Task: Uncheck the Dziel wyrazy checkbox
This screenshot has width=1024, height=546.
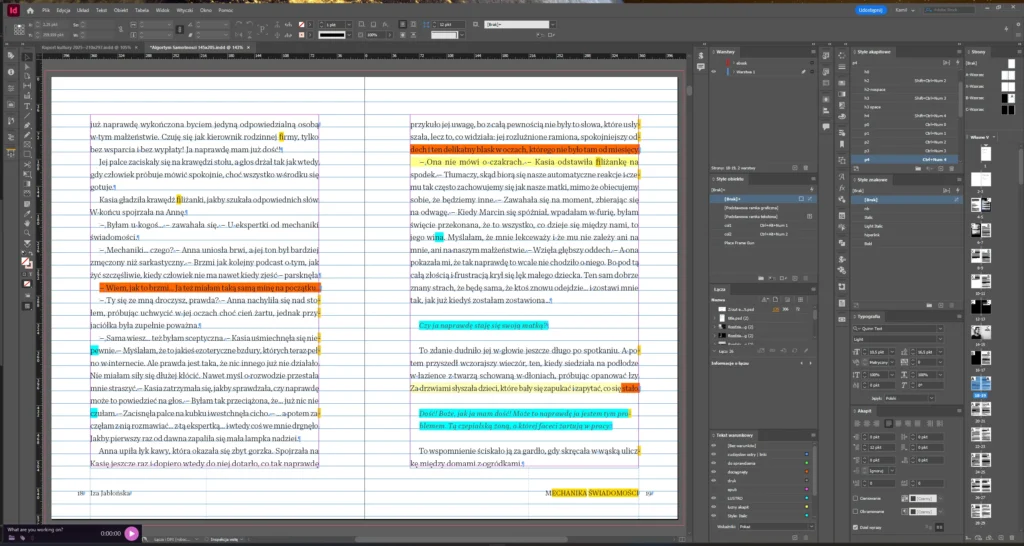Action: pyautogui.click(x=856, y=527)
